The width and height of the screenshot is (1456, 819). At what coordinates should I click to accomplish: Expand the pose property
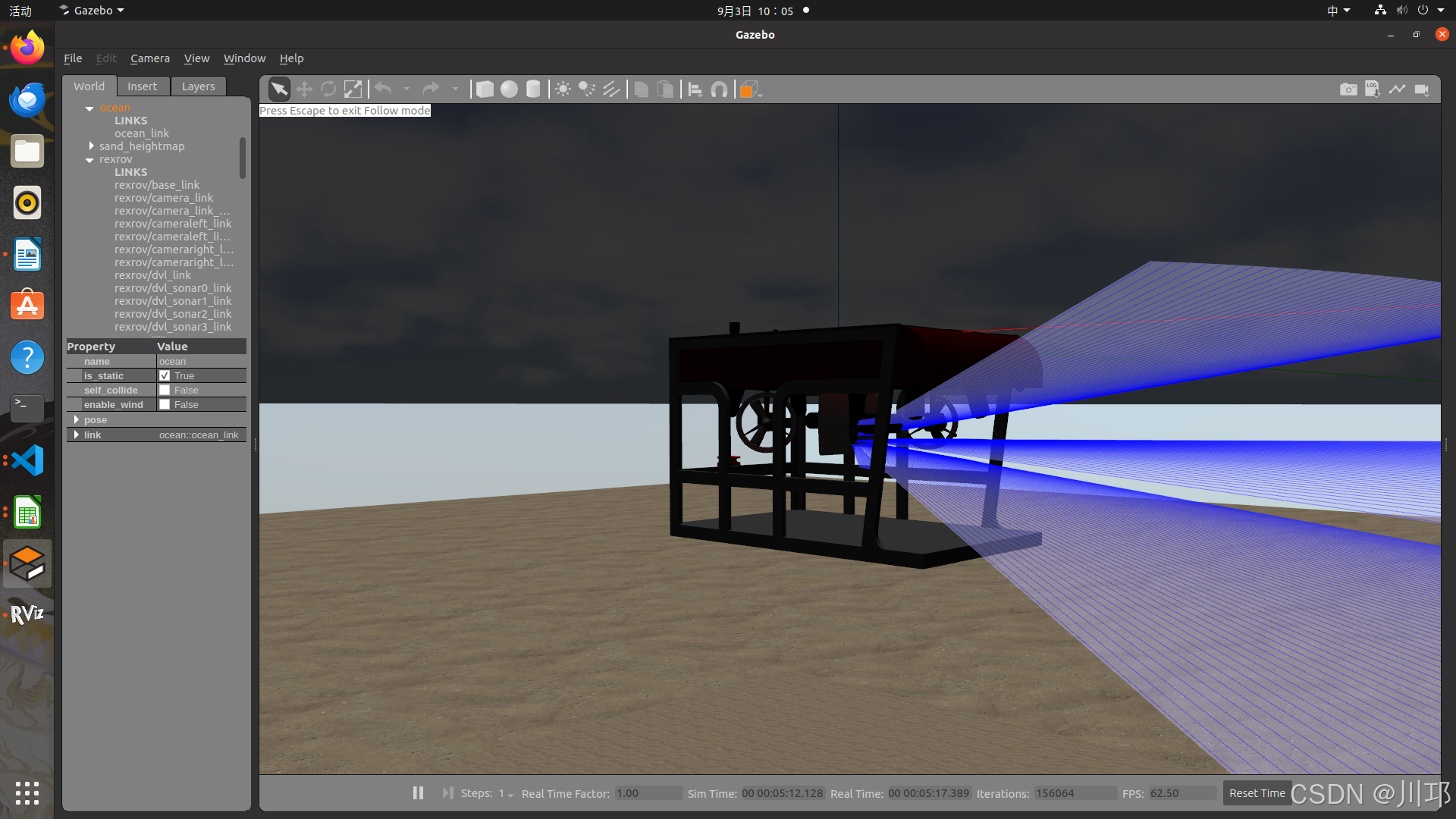pos(77,419)
